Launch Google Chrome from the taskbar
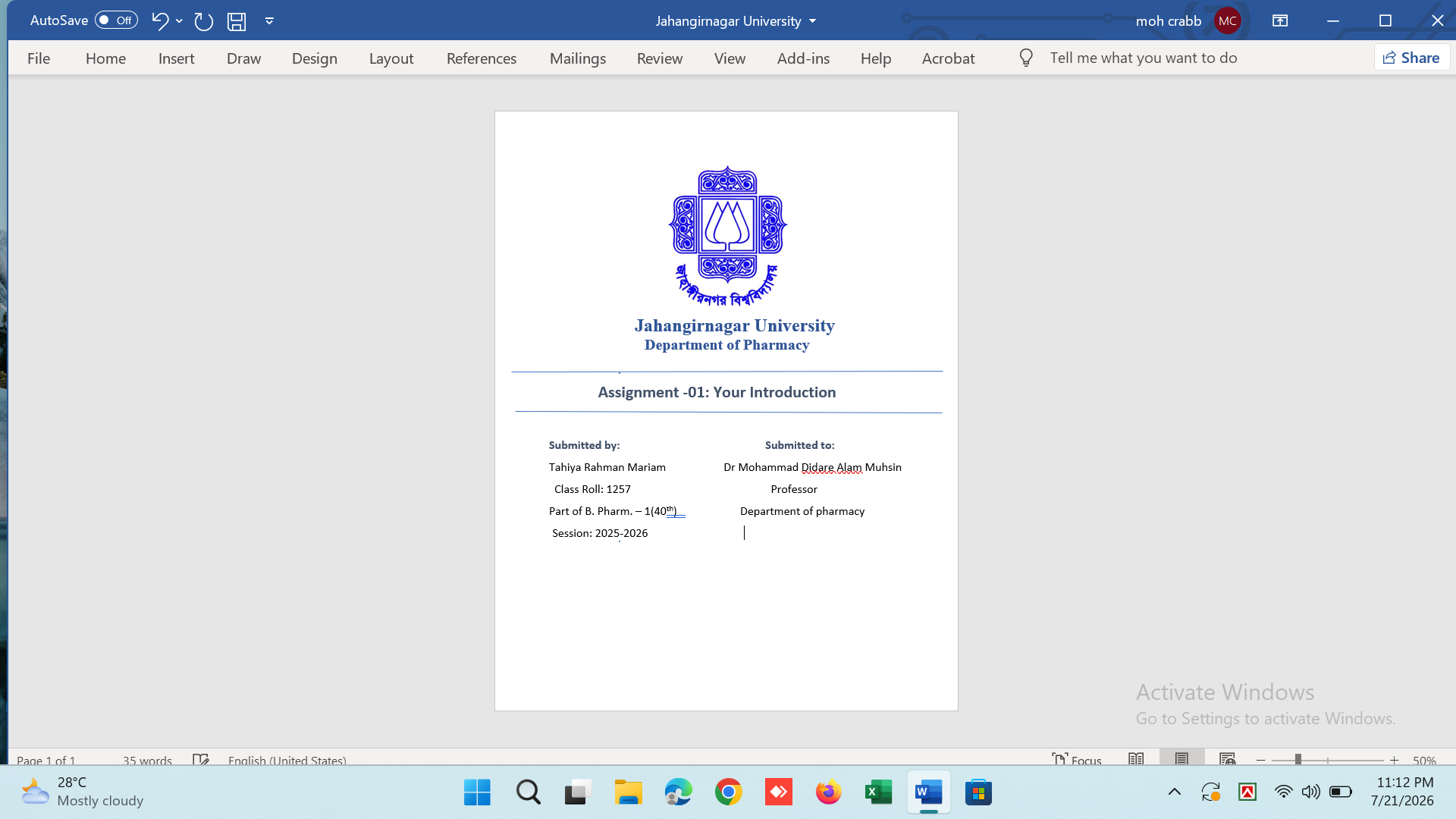1456x819 pixels. pos(728,792)
